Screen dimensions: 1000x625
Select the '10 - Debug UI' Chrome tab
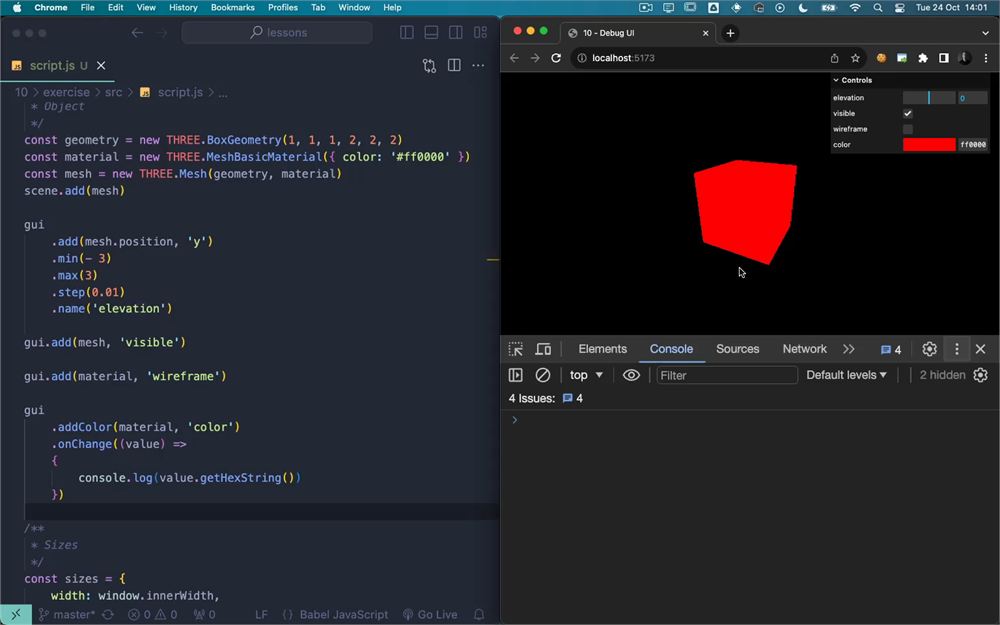click(638, 33)
